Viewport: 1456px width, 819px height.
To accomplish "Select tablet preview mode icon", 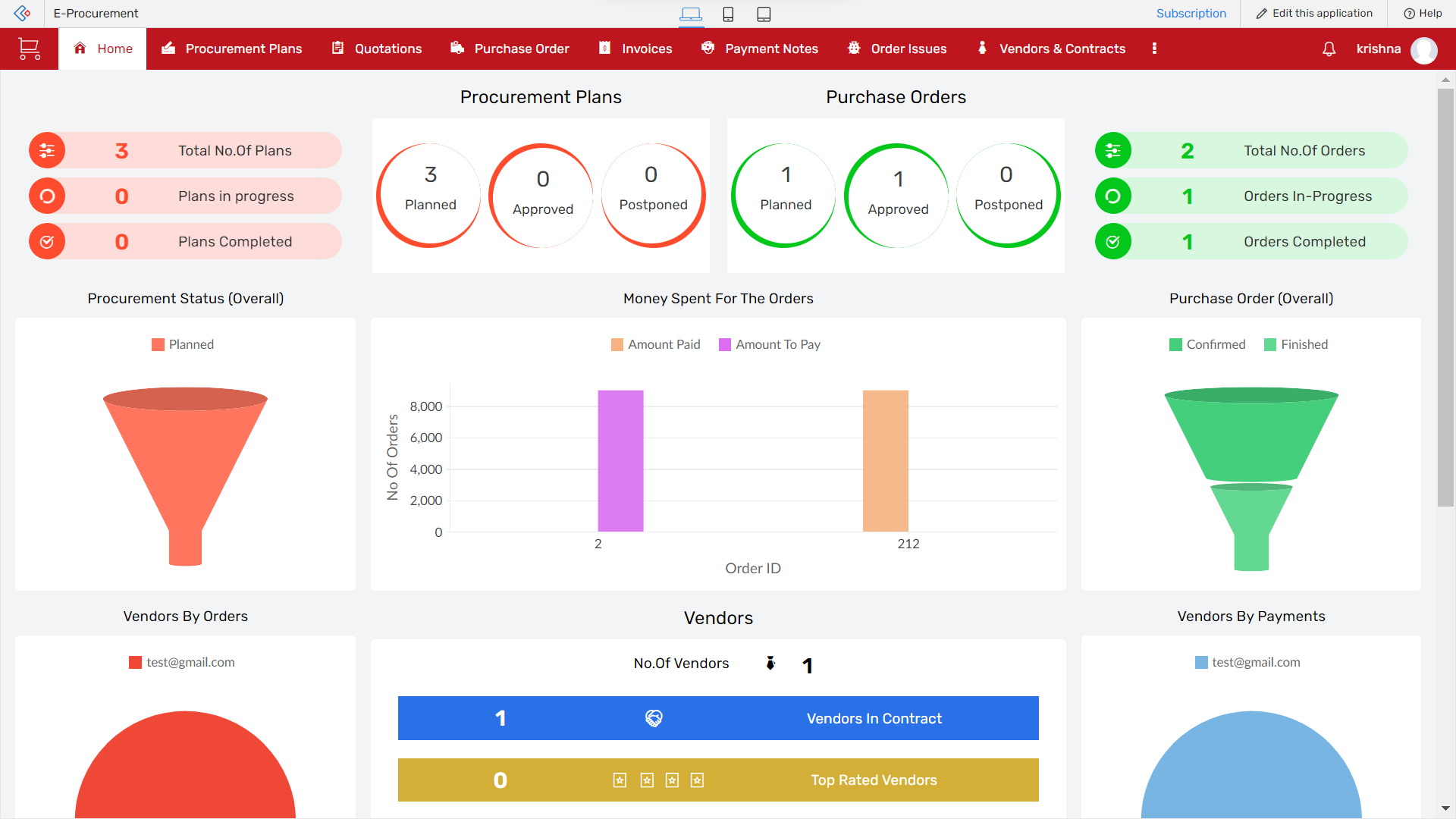I will 764,14.
